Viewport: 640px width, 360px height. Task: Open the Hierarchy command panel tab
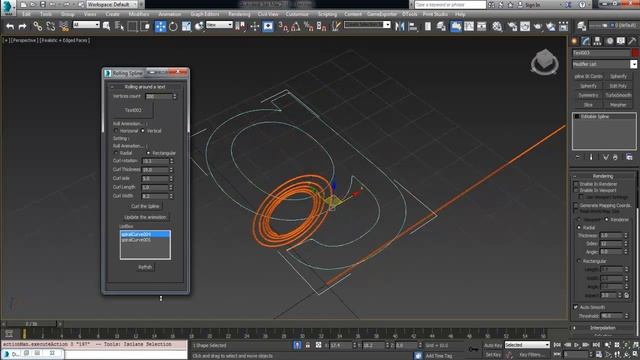[x=598, y=41]
